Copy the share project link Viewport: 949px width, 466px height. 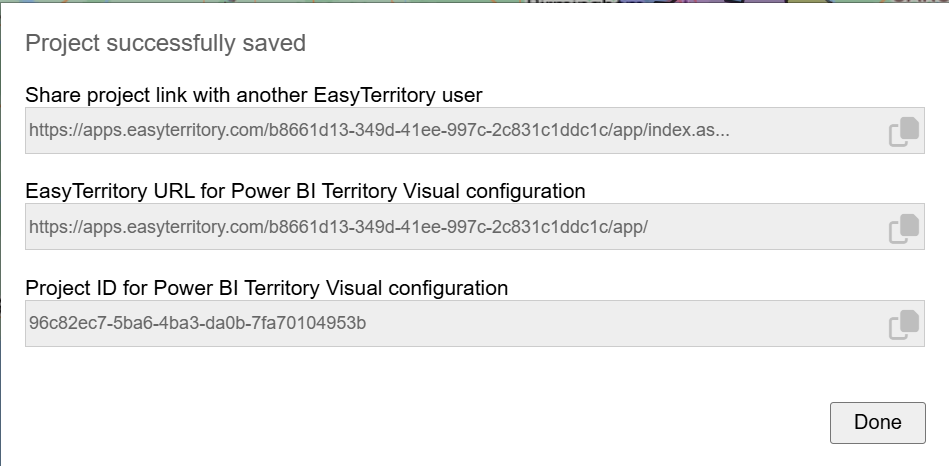904,132
